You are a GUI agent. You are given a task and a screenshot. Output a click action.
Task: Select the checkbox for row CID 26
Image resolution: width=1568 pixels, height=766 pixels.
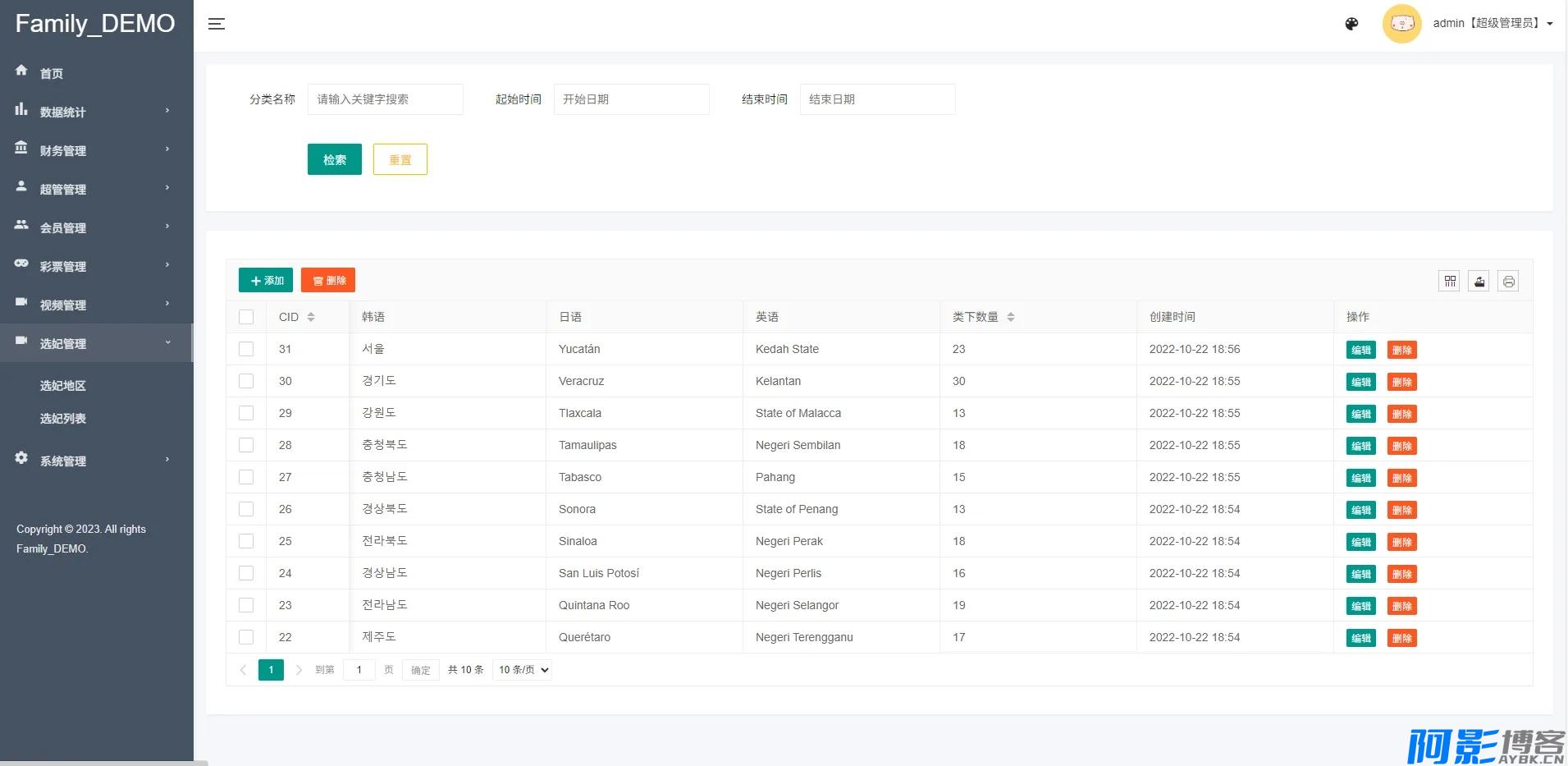point(246,509)
